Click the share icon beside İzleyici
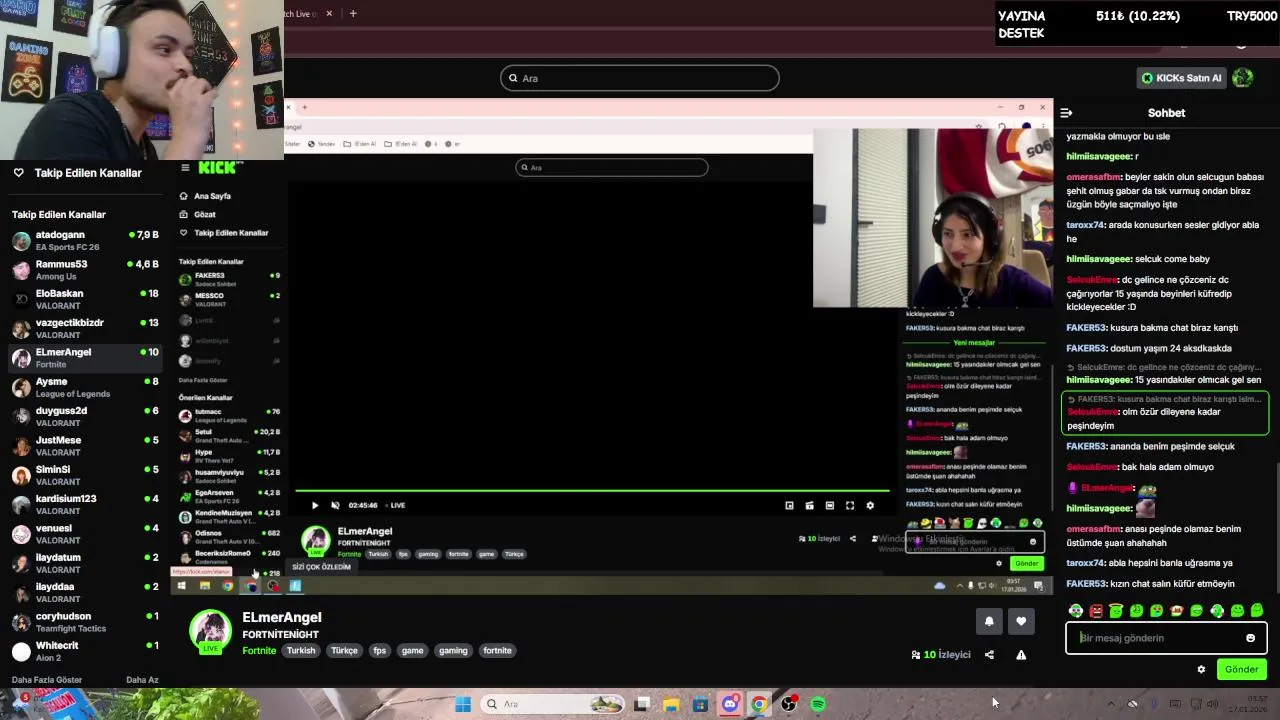The height and width of the screenshot is (720, 1280). (x=989, y=655)
